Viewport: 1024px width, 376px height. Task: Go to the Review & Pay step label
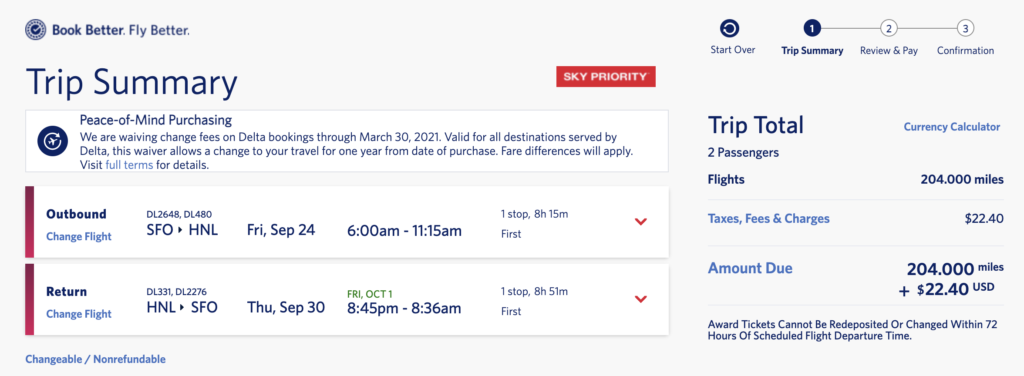889,50
